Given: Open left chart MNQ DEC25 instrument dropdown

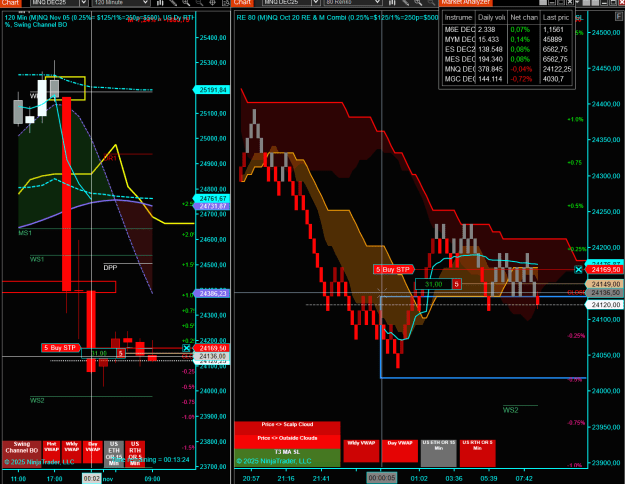Looking at the screenshot, I should coord(83,3).
